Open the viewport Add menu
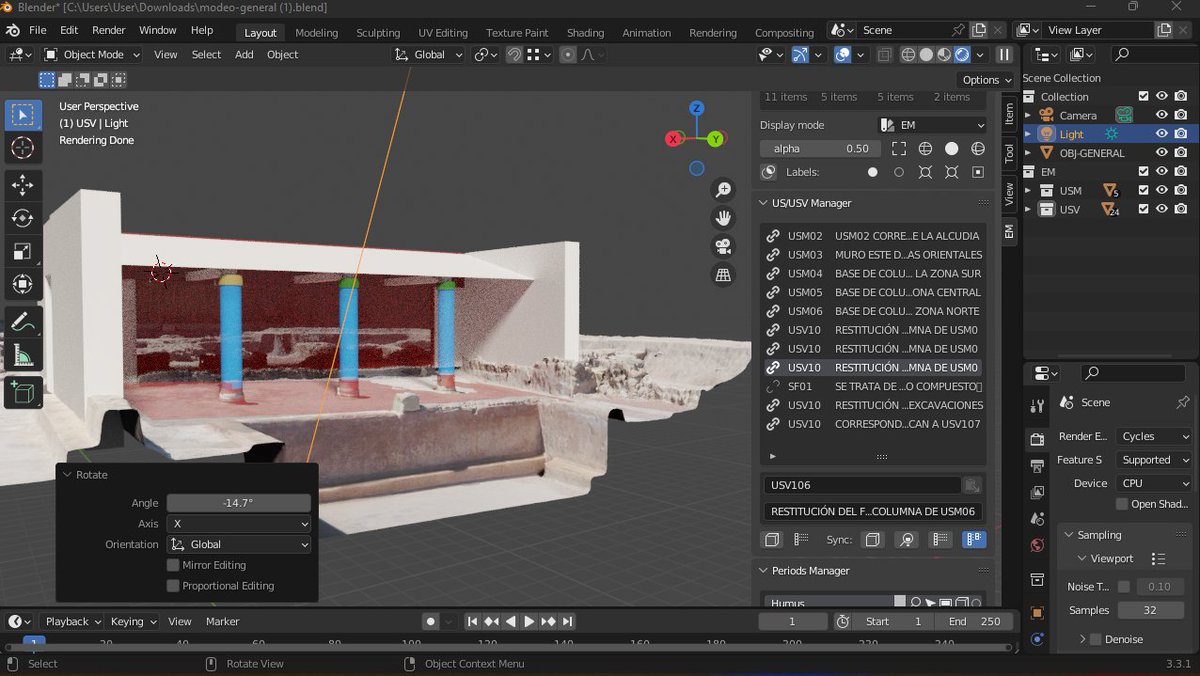Viewport: 1200px width, 676px height. click(x=244, y=55)
